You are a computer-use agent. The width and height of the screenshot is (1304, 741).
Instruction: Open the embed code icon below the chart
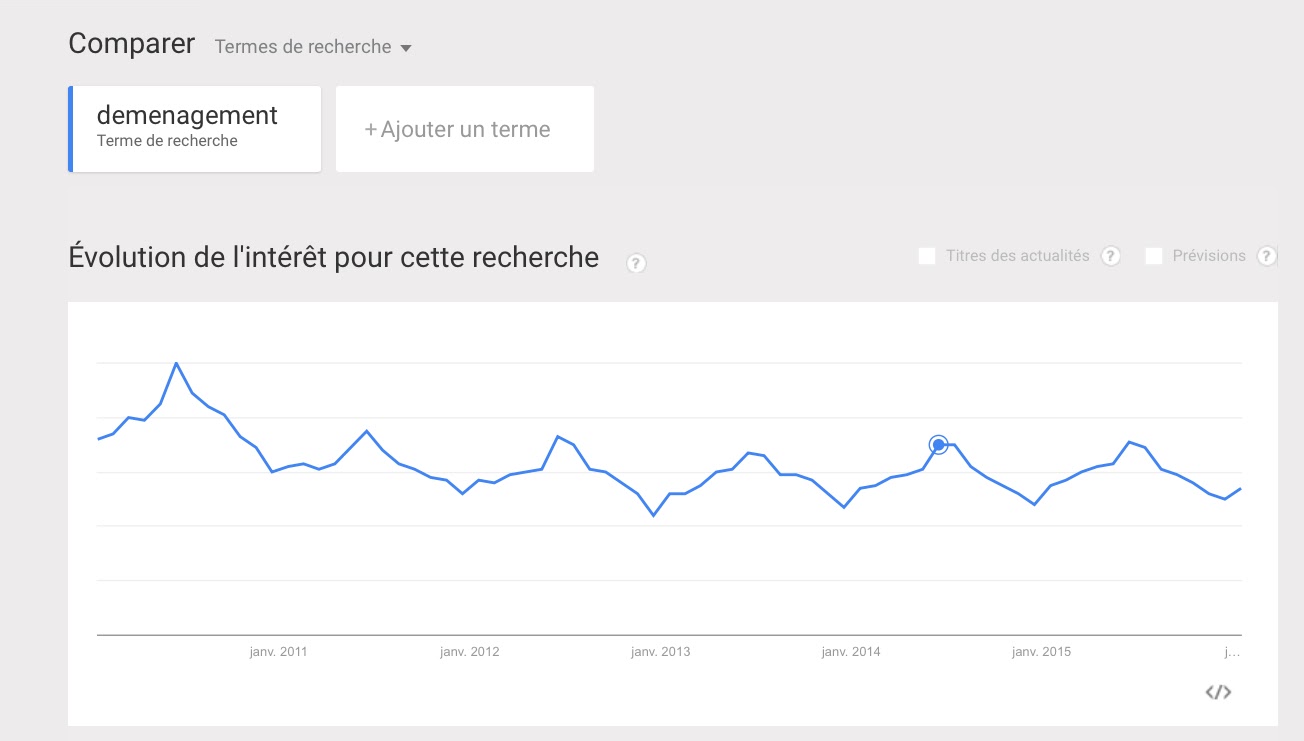1217,692
